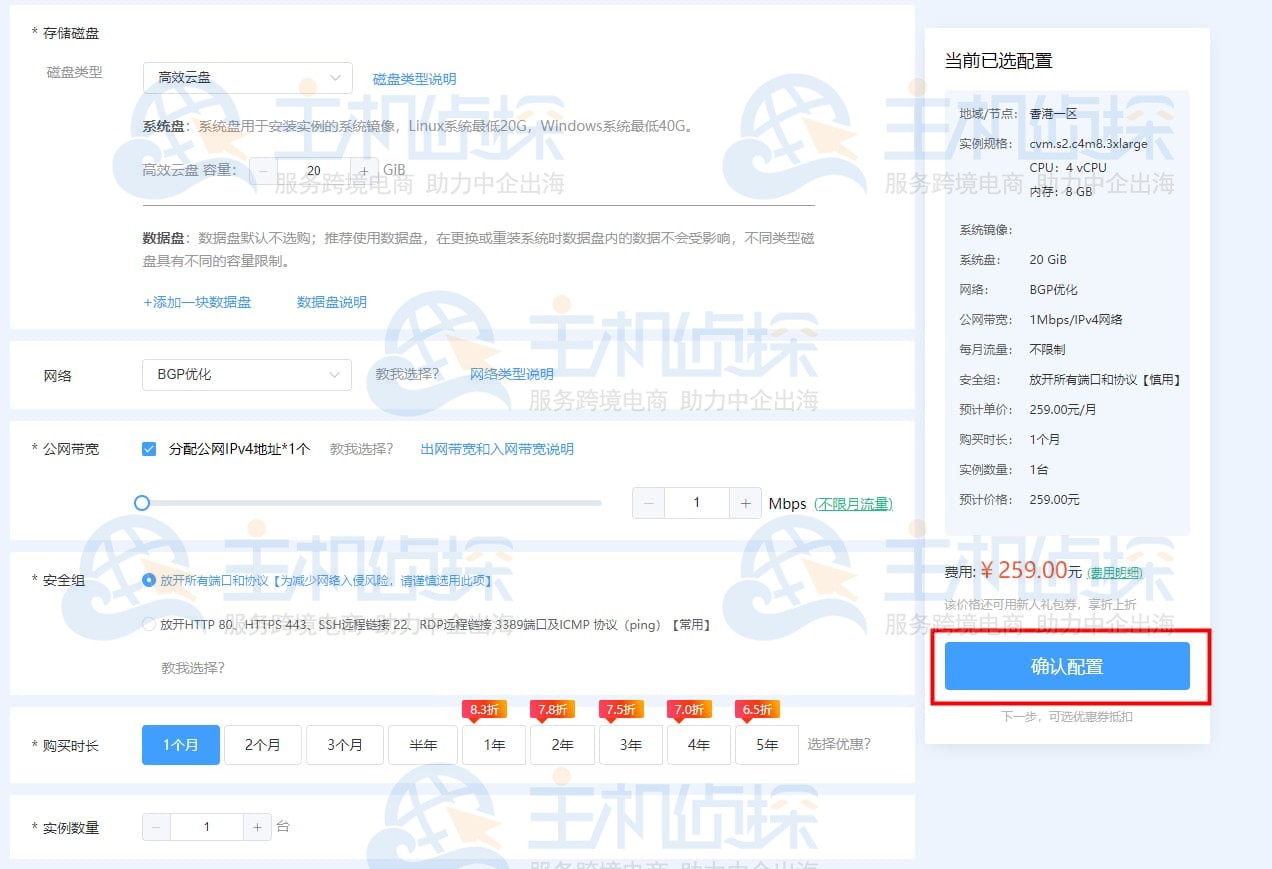1272x869 pixels.
Task: Click the bandwidth value input field
Action: [697, 503]
